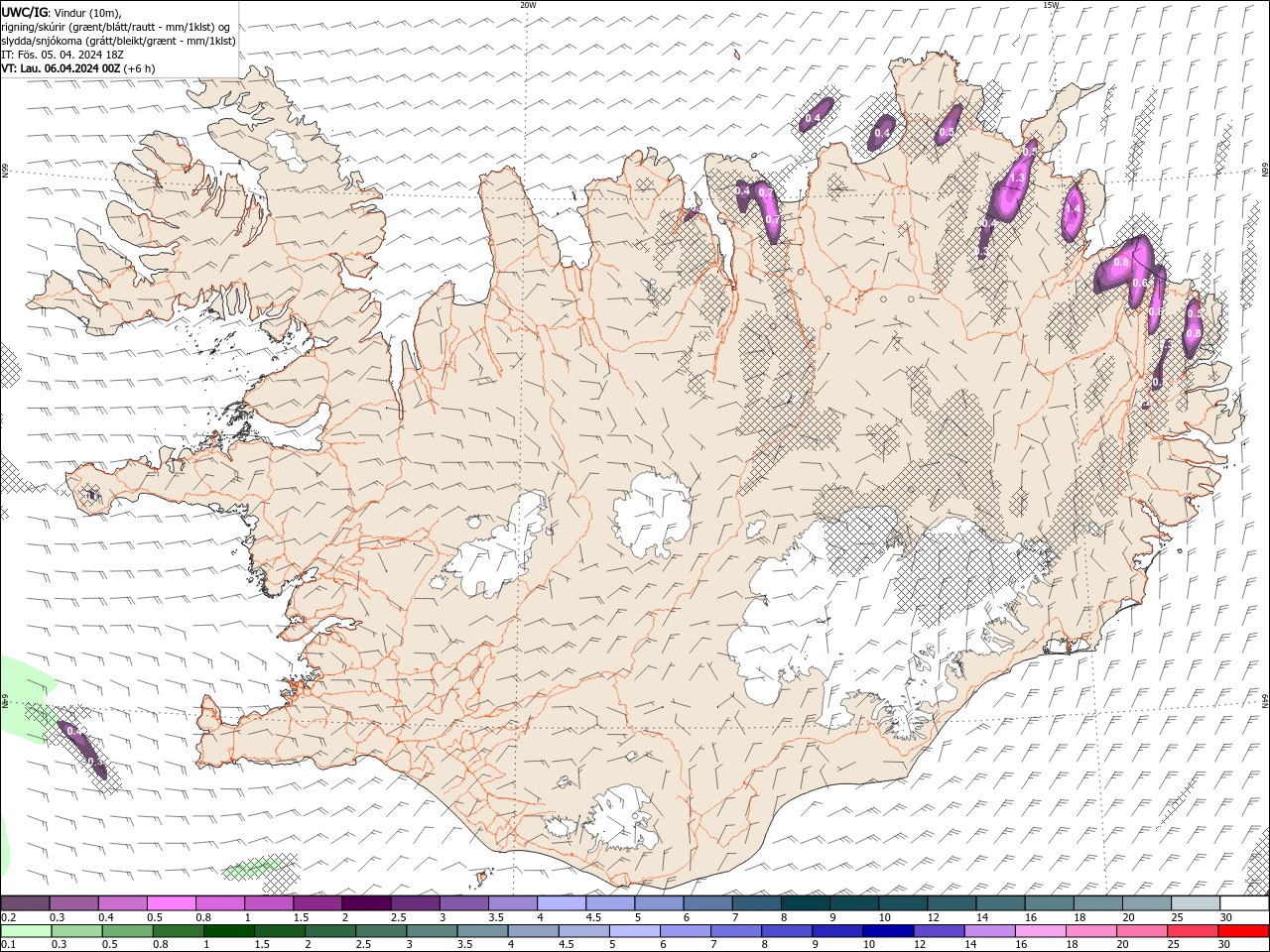Click the lightest green 0.1–0.3 rain scale swatch
Viewport: 1270px width, 952px height.
click(26, 931)
